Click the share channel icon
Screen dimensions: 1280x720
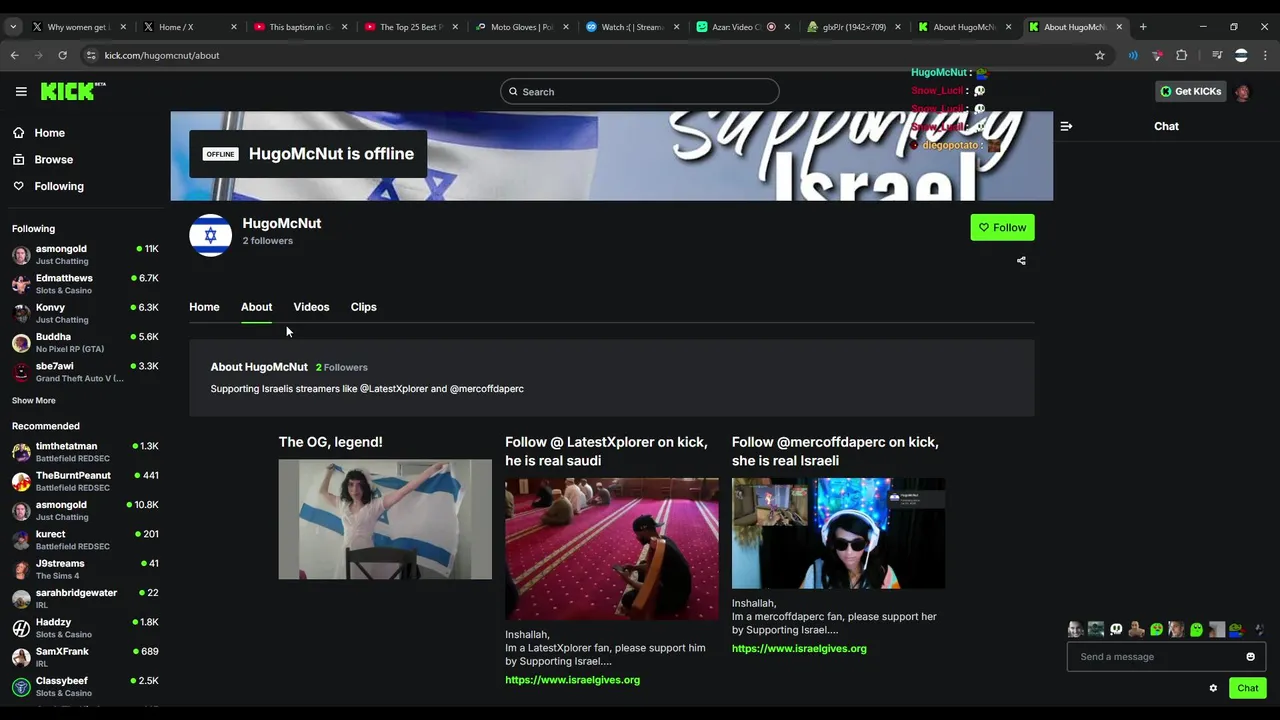coord(1021,261)
